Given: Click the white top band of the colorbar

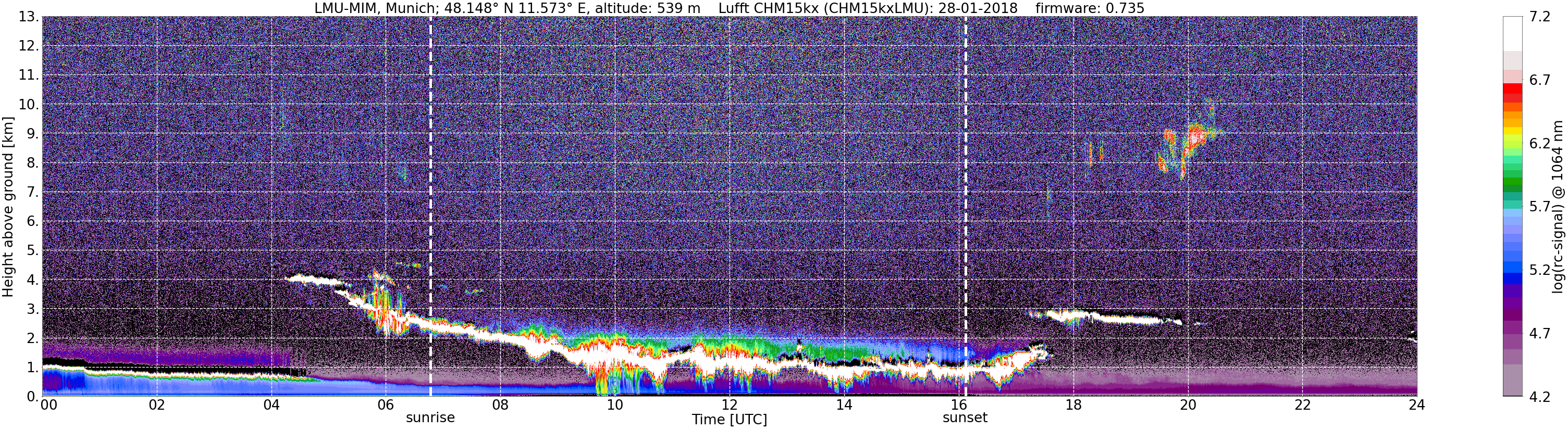Looking at the screenshot, I should point(1512,33).
